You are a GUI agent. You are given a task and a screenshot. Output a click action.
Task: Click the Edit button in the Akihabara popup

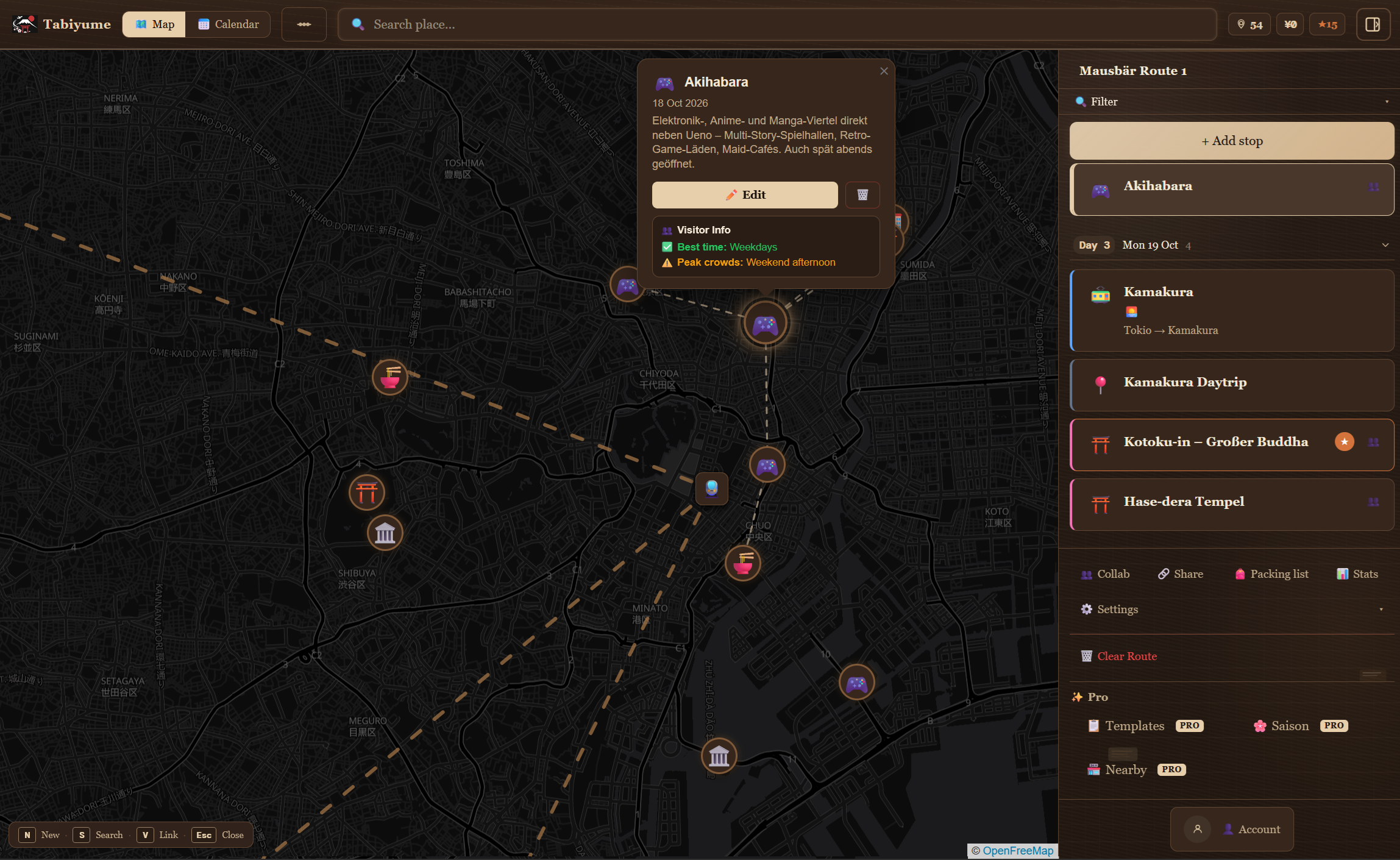(x=744, y=194)
